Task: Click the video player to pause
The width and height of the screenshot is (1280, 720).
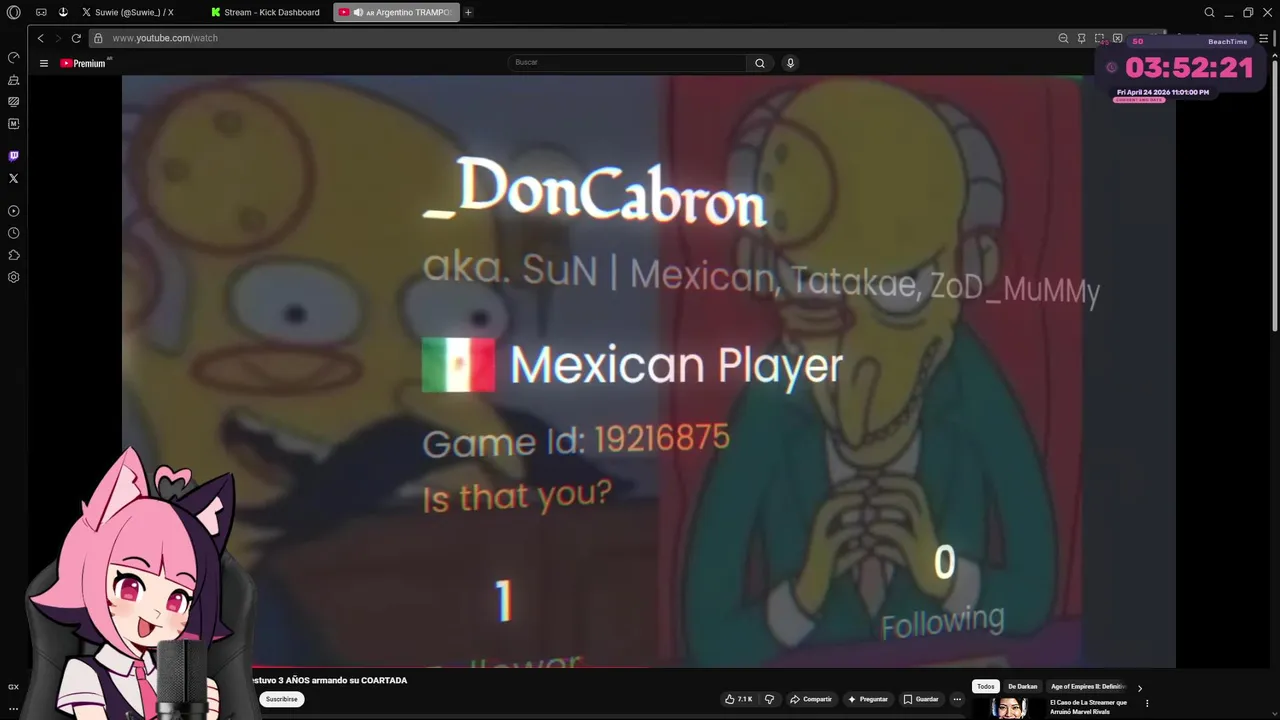Action: click(x=648, y=370)
